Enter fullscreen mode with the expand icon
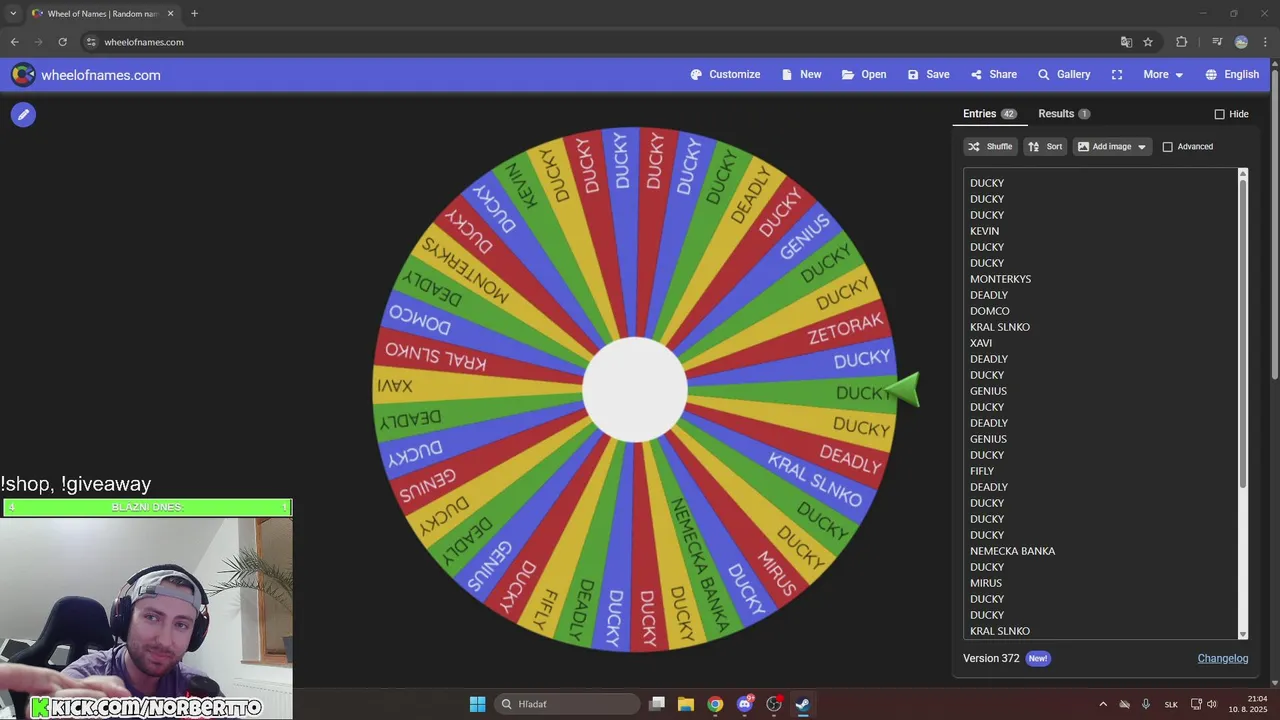 (x=1117, y=75)
